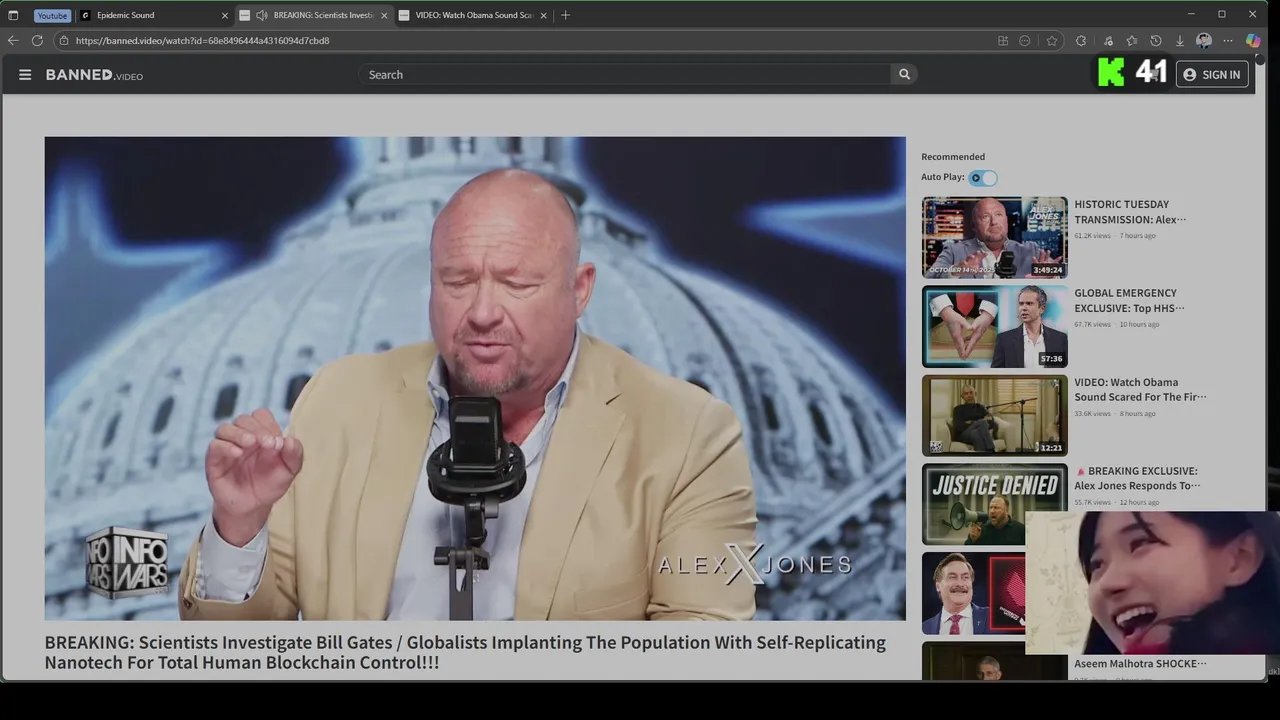Open browser history clock icon
The height and width of the screenshot is (720, 1280).
point(1156,41)
